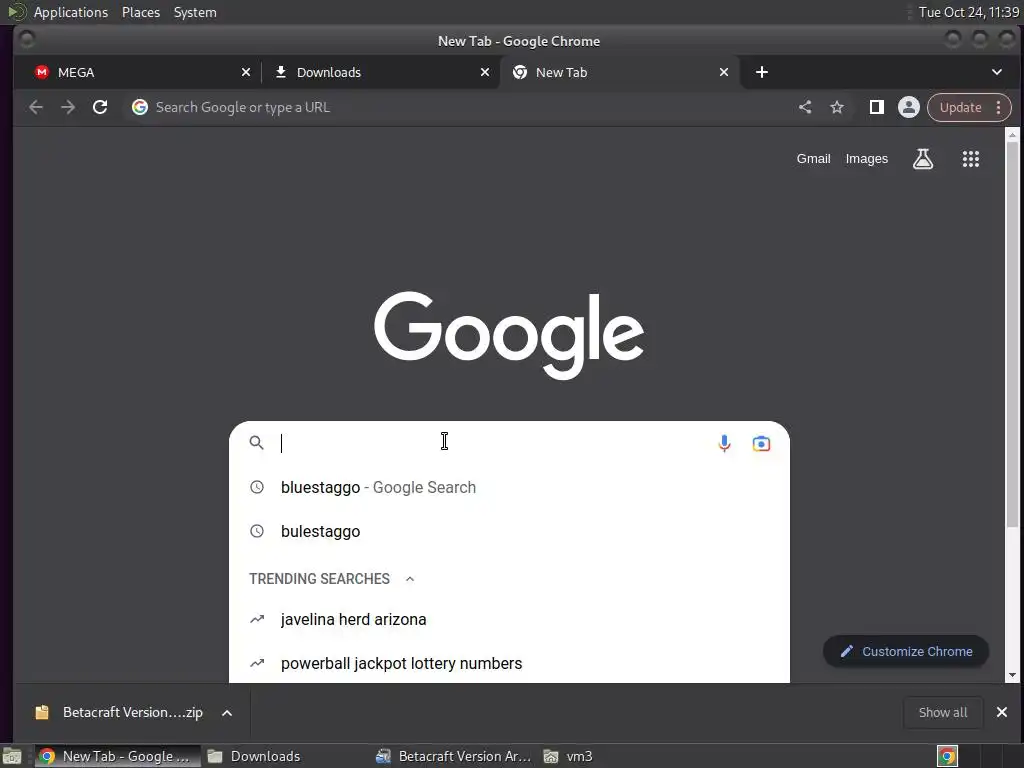Expand Betacraft download options chevron
This screenshot has height=768, width=1024.
(x=227, y=713)
